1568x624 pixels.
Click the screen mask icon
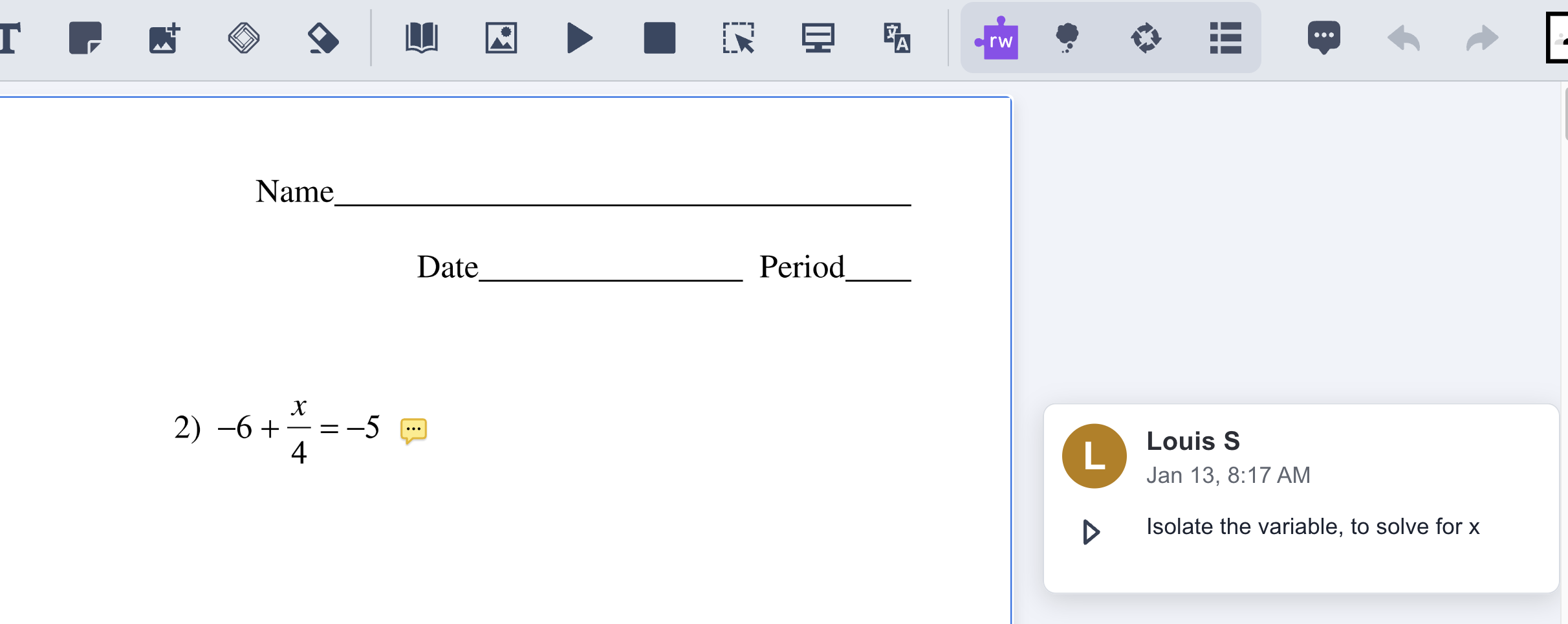click(818, 38)
